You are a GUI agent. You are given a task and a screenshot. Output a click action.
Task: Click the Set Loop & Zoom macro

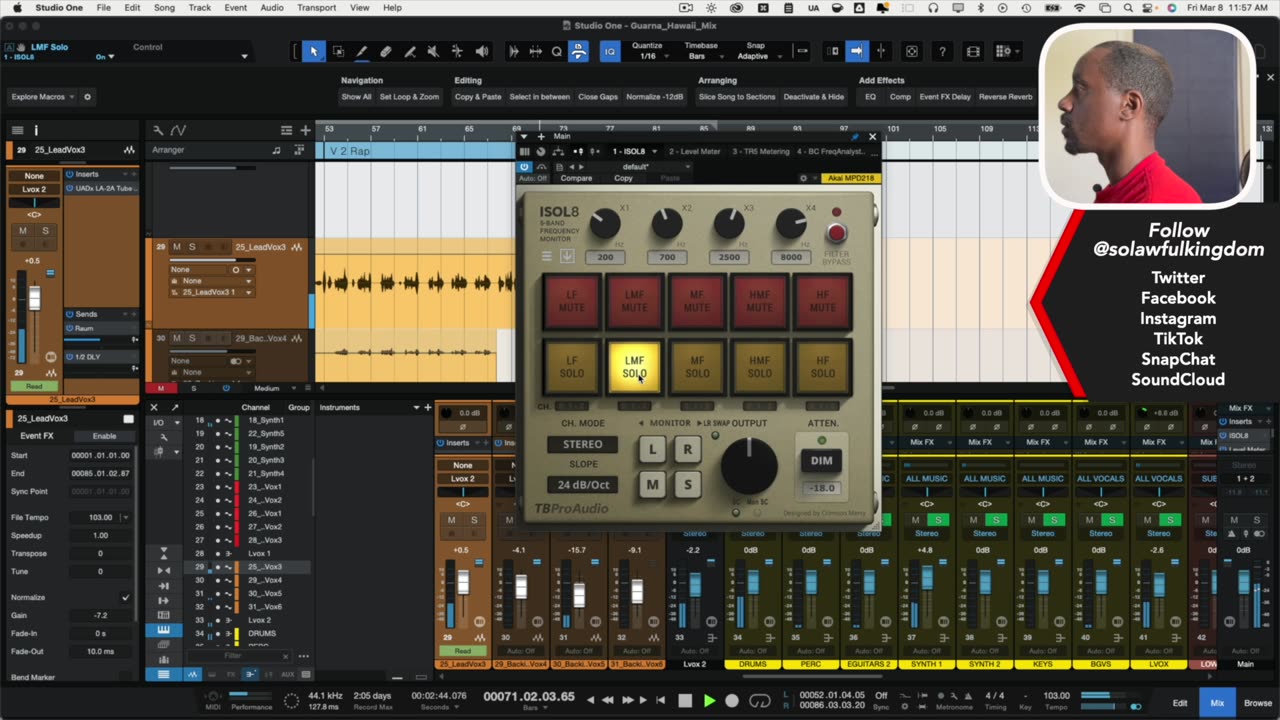click(x=409, y=97)
